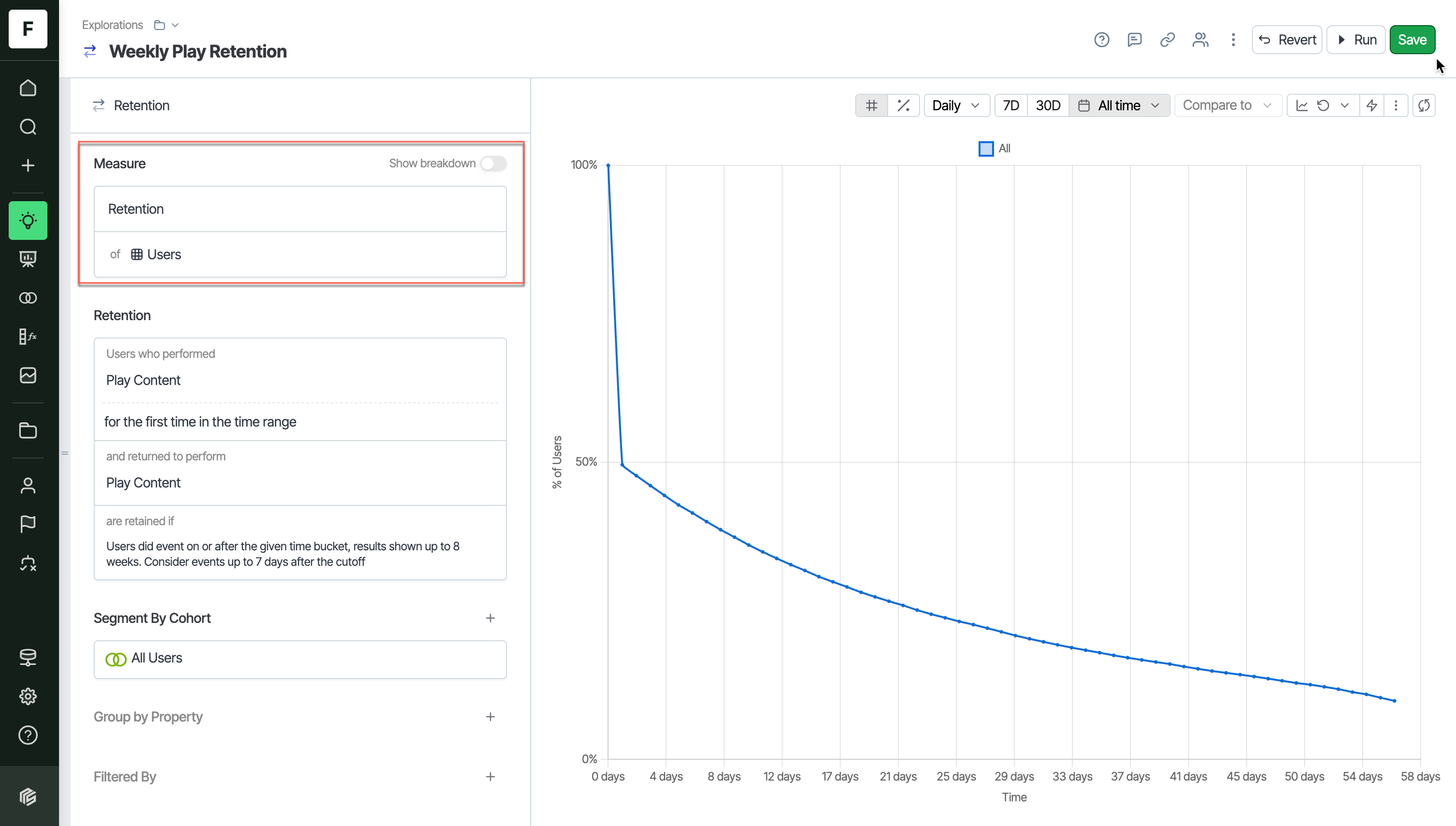Open comments icon in header

pyautogui.click(x=1134, y=40)
